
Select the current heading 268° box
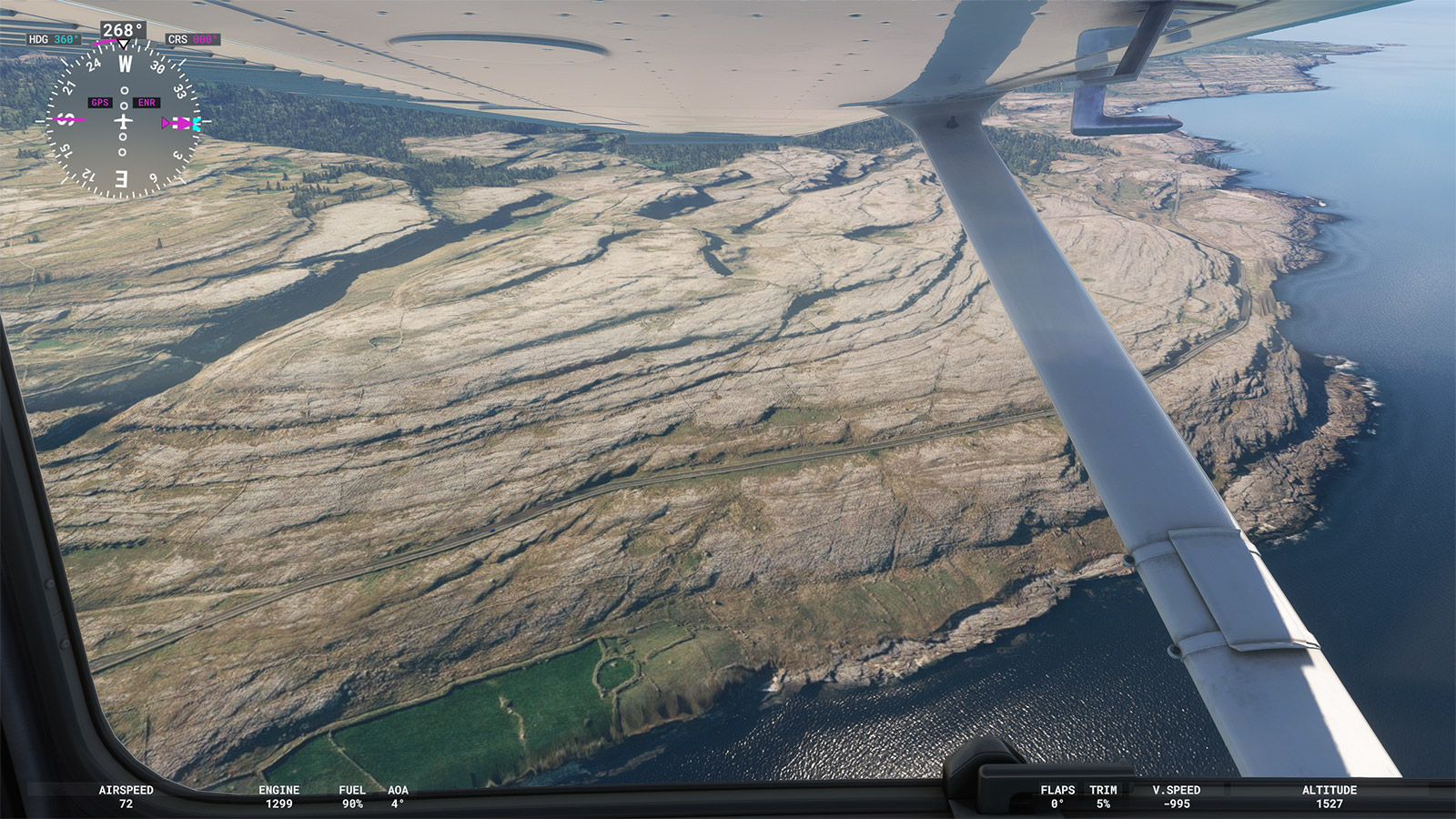tap(123, 30)
